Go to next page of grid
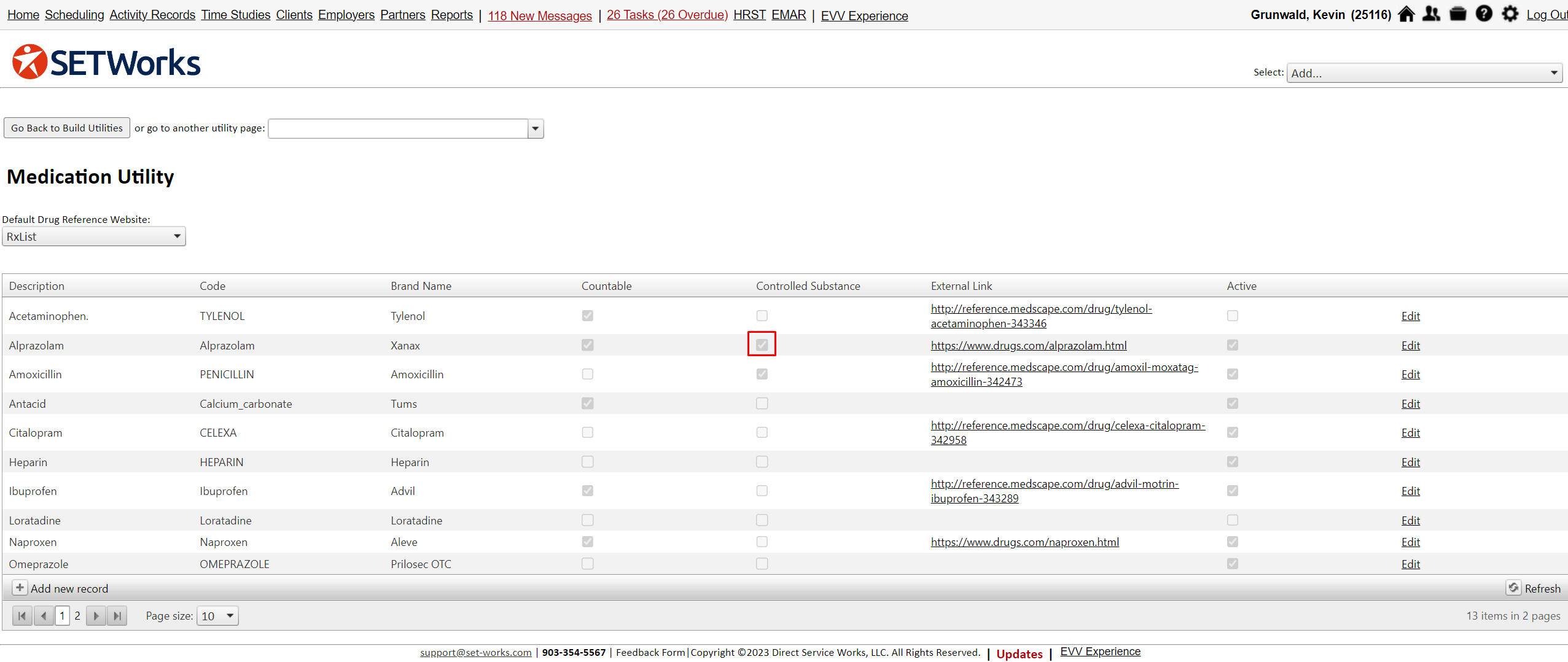 point(96,615)
